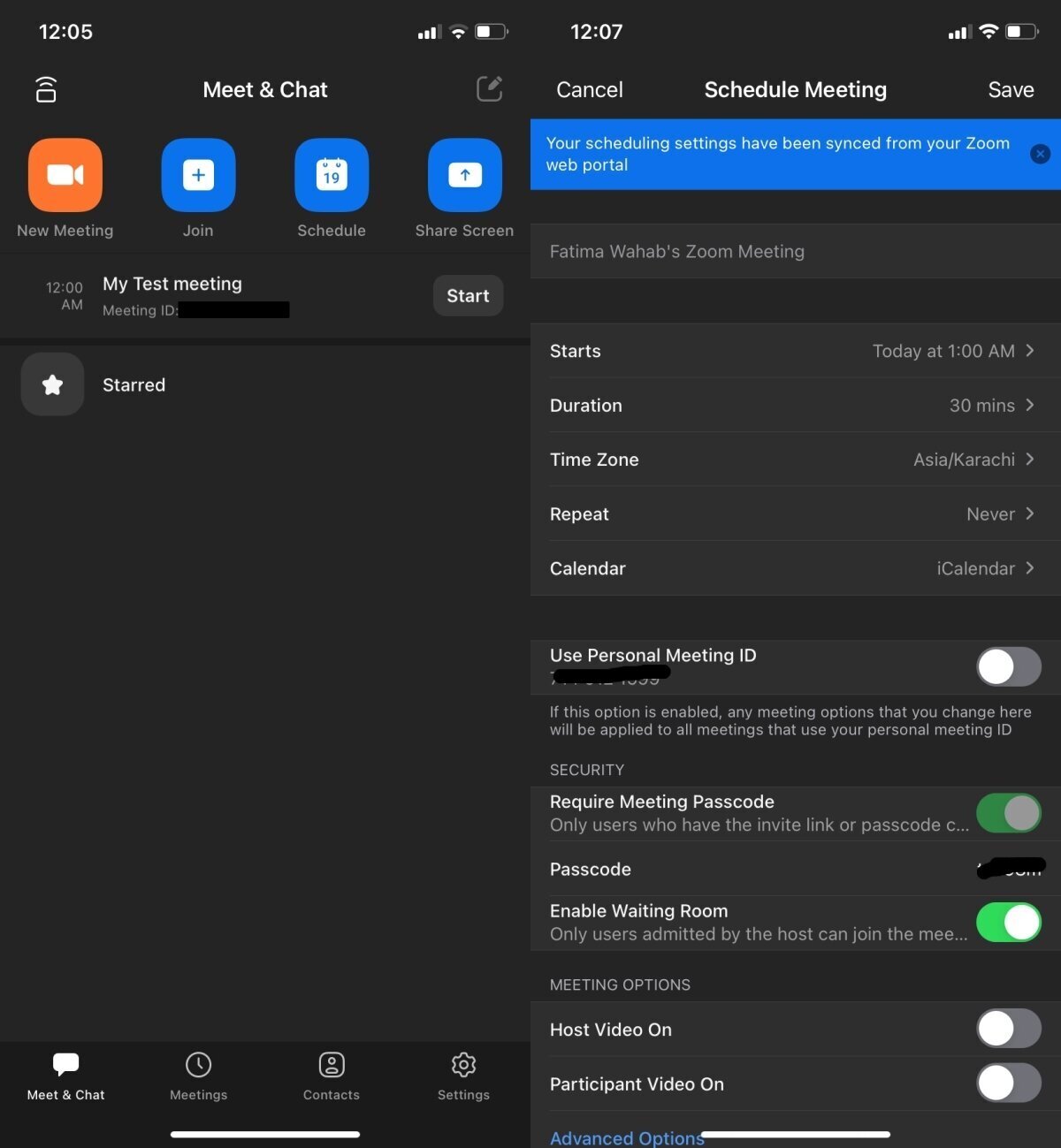The image size is (1061, 1148).
Task: Open Contacts from the bottom bar
Action: [332, 1076]
